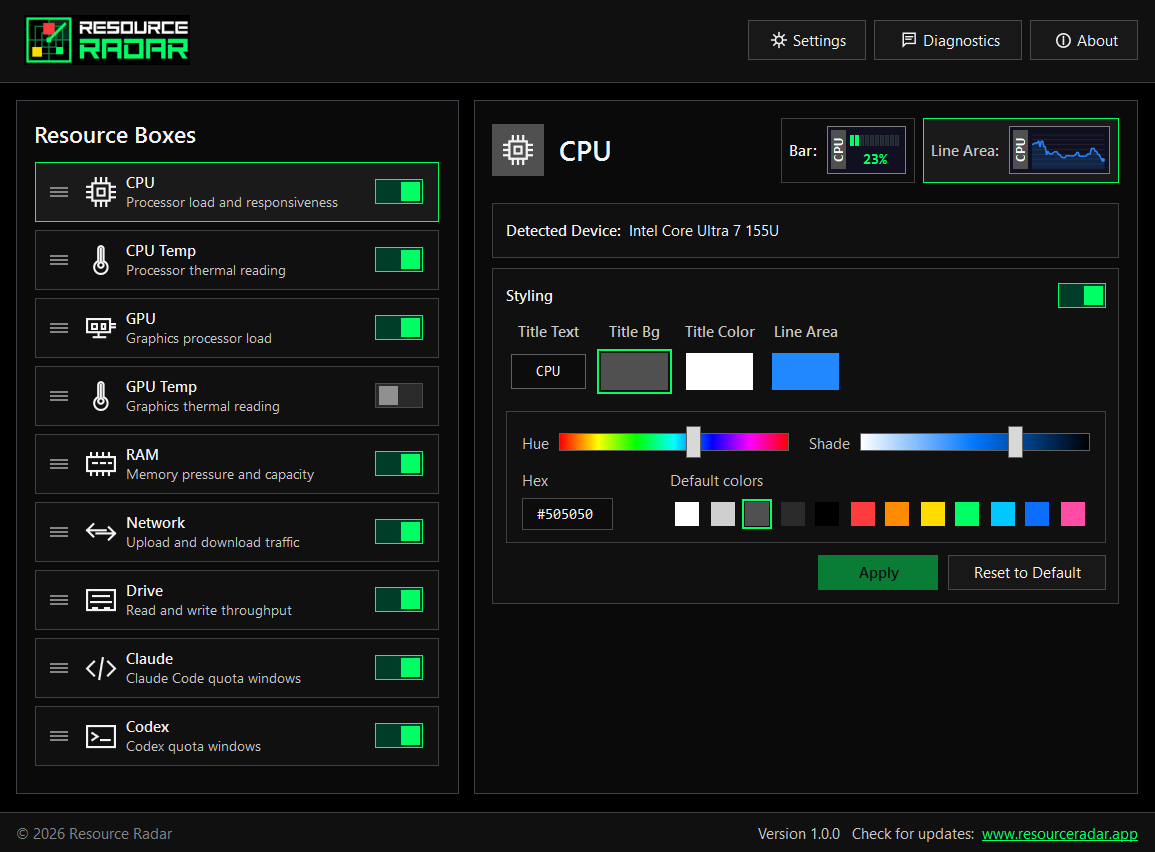Click the drag handle on GPU row

[x=59, y=328]
